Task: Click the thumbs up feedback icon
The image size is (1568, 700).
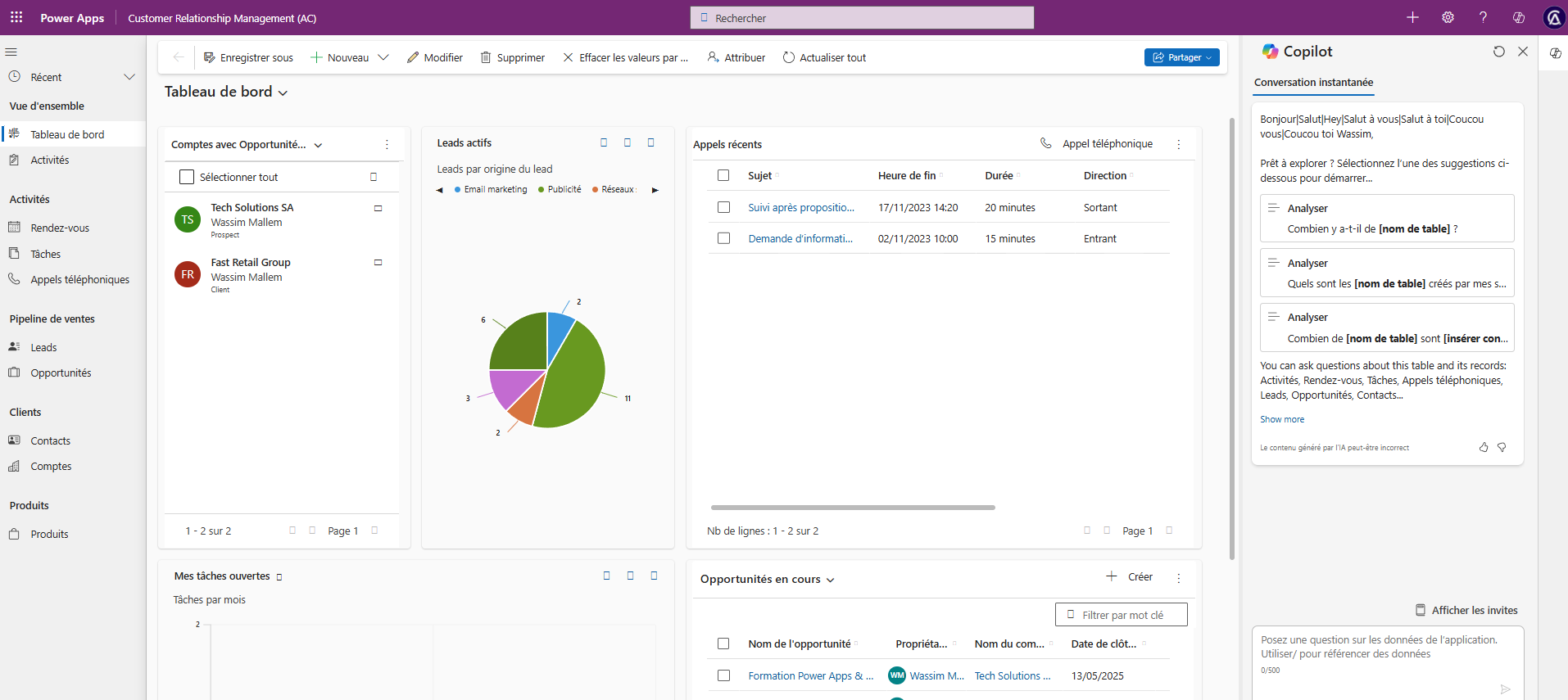Action: 1484,448
